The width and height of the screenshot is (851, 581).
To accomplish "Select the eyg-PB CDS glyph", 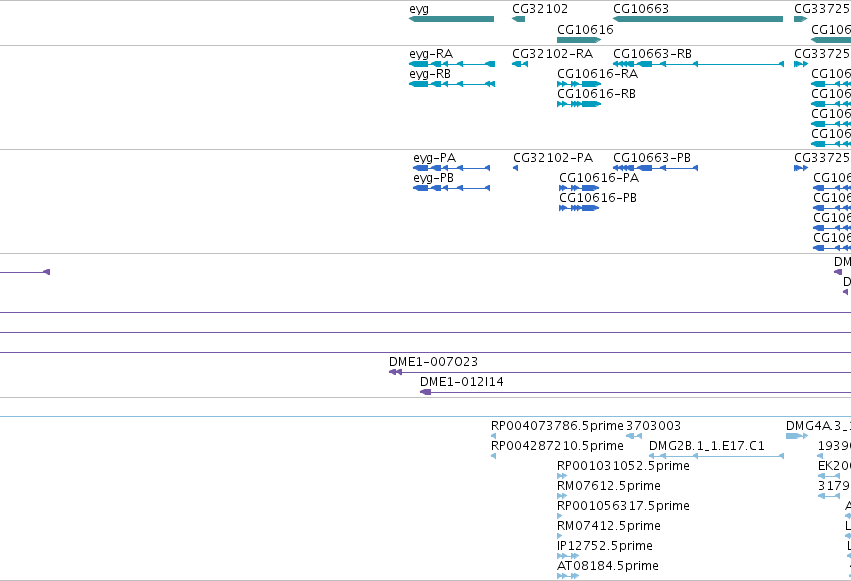I will tap(452, 188).
